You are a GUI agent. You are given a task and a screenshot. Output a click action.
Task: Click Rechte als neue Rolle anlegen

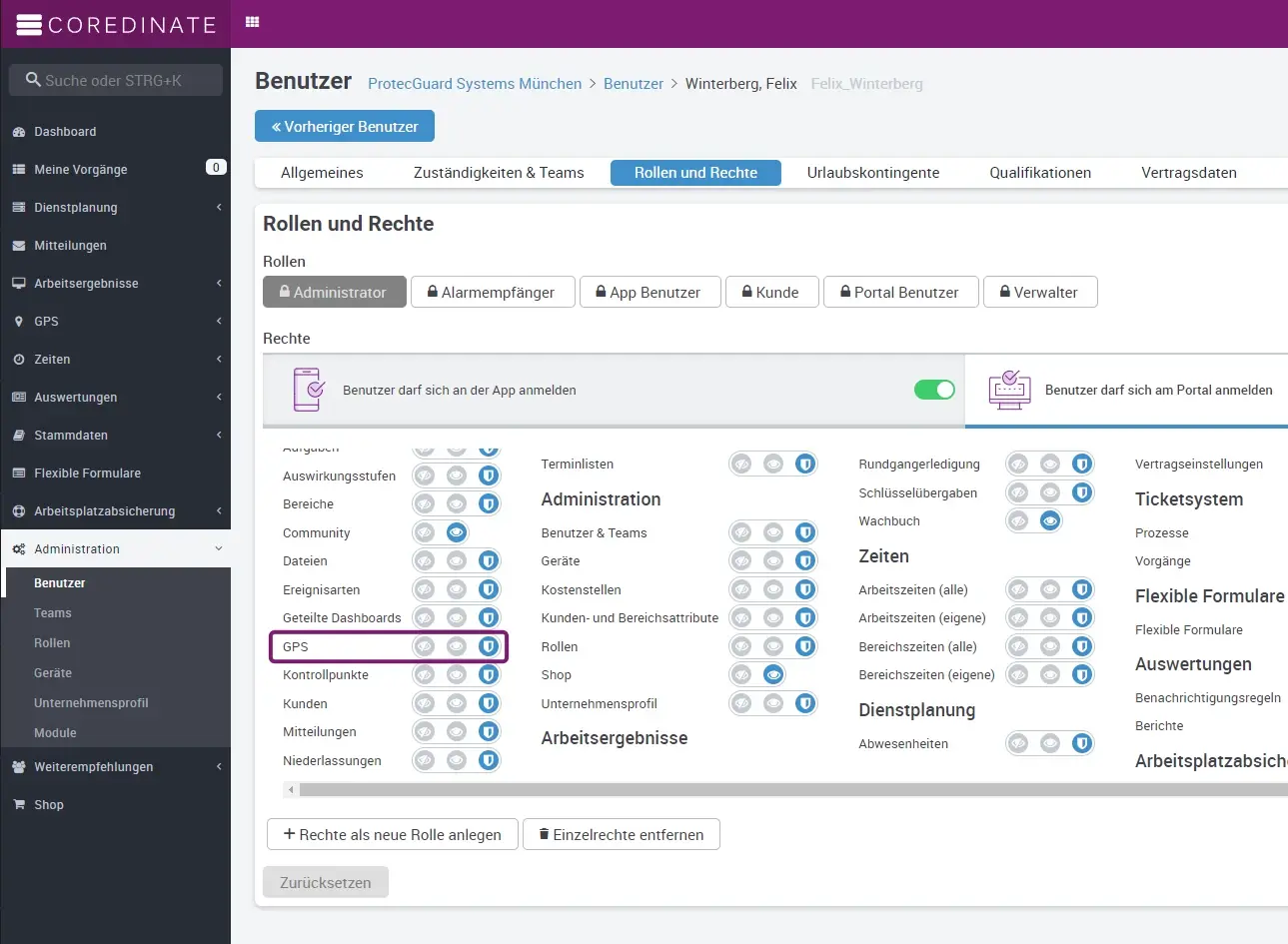(x=392, y=834)
